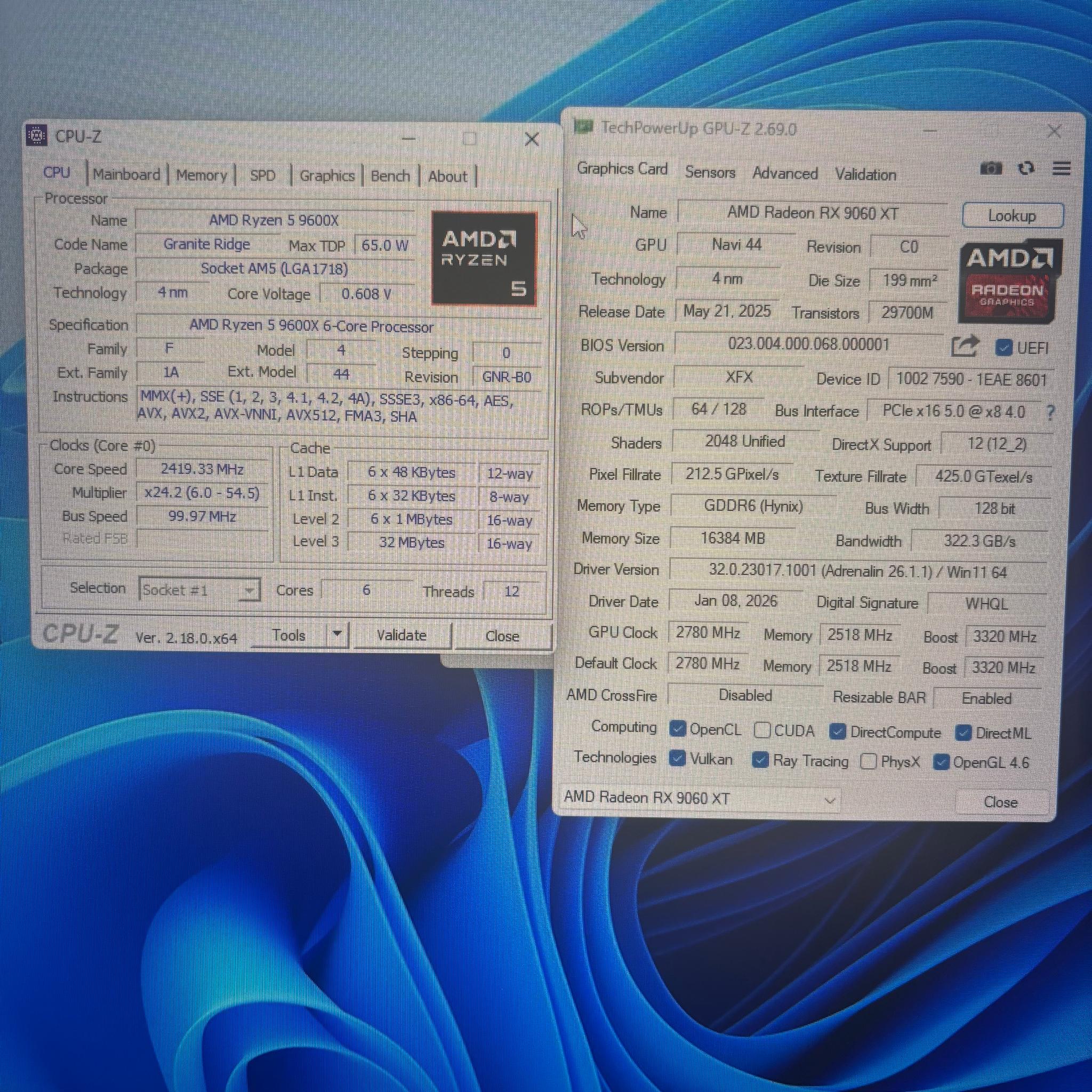Click the Driver Version field
This screenshot has height=1092, width=1092.
(x=858, y=571)
